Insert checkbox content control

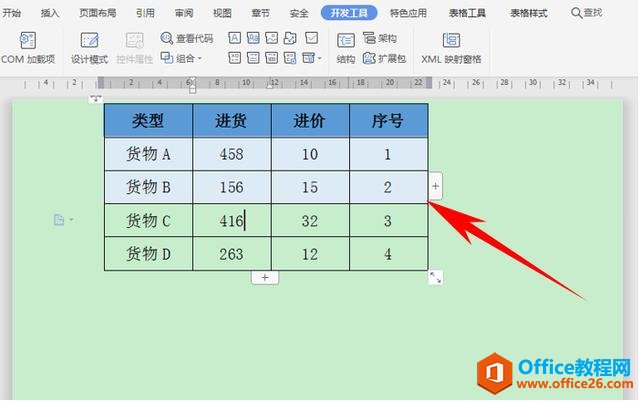pyautogui.click(x=311, y=38)
